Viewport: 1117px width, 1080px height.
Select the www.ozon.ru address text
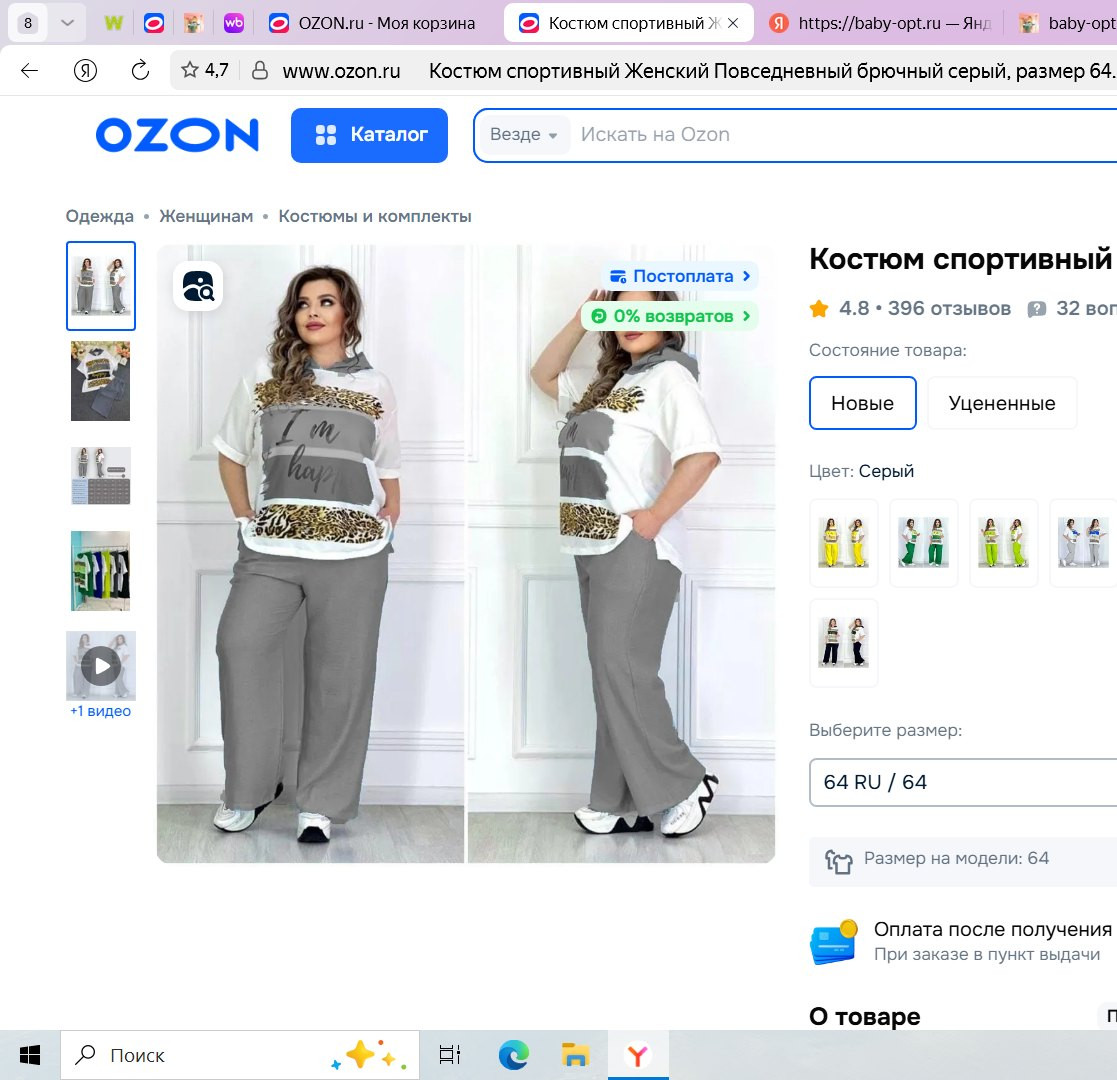point(341,71)
